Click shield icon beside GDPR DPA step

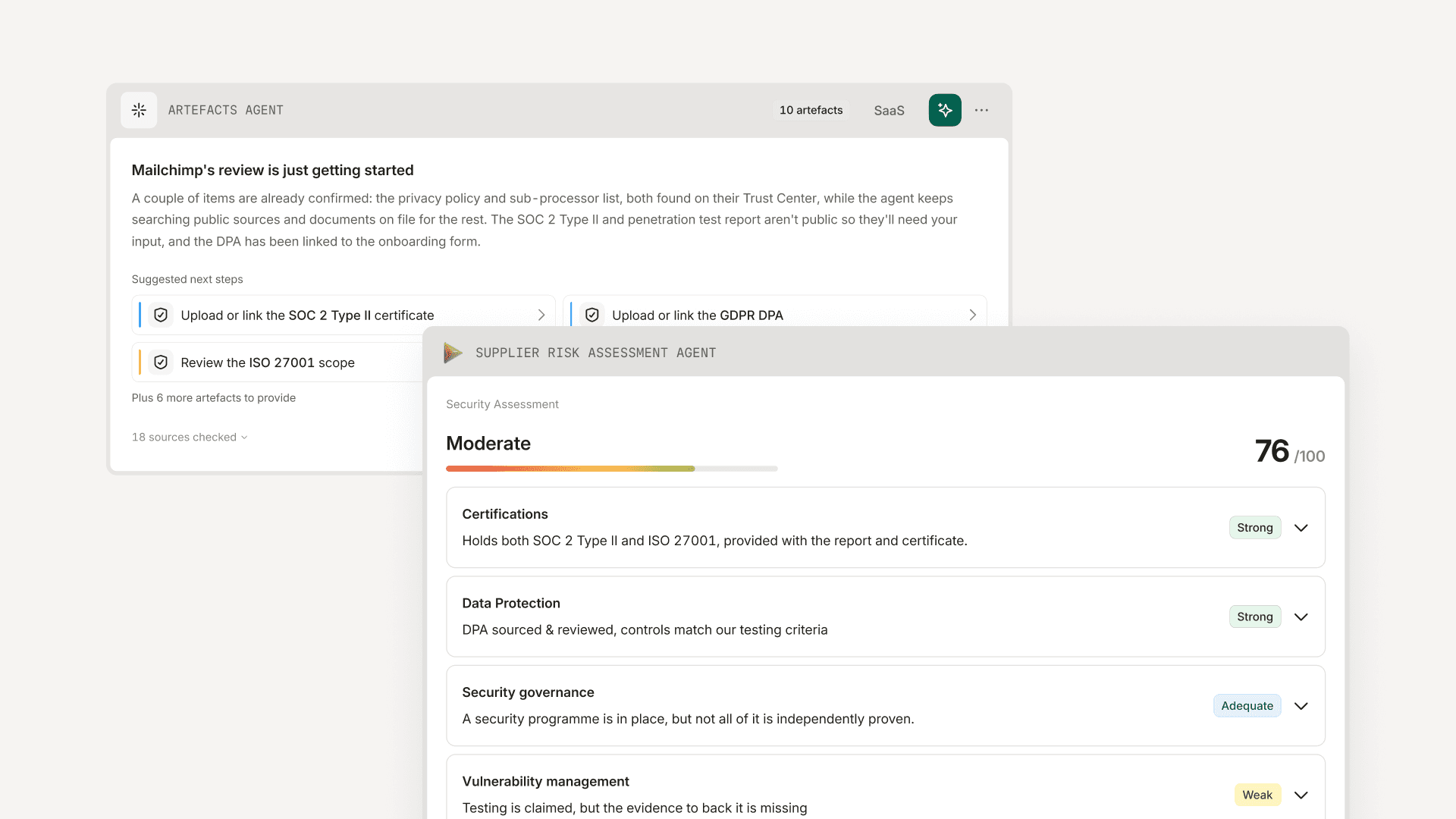coord(592,315)
